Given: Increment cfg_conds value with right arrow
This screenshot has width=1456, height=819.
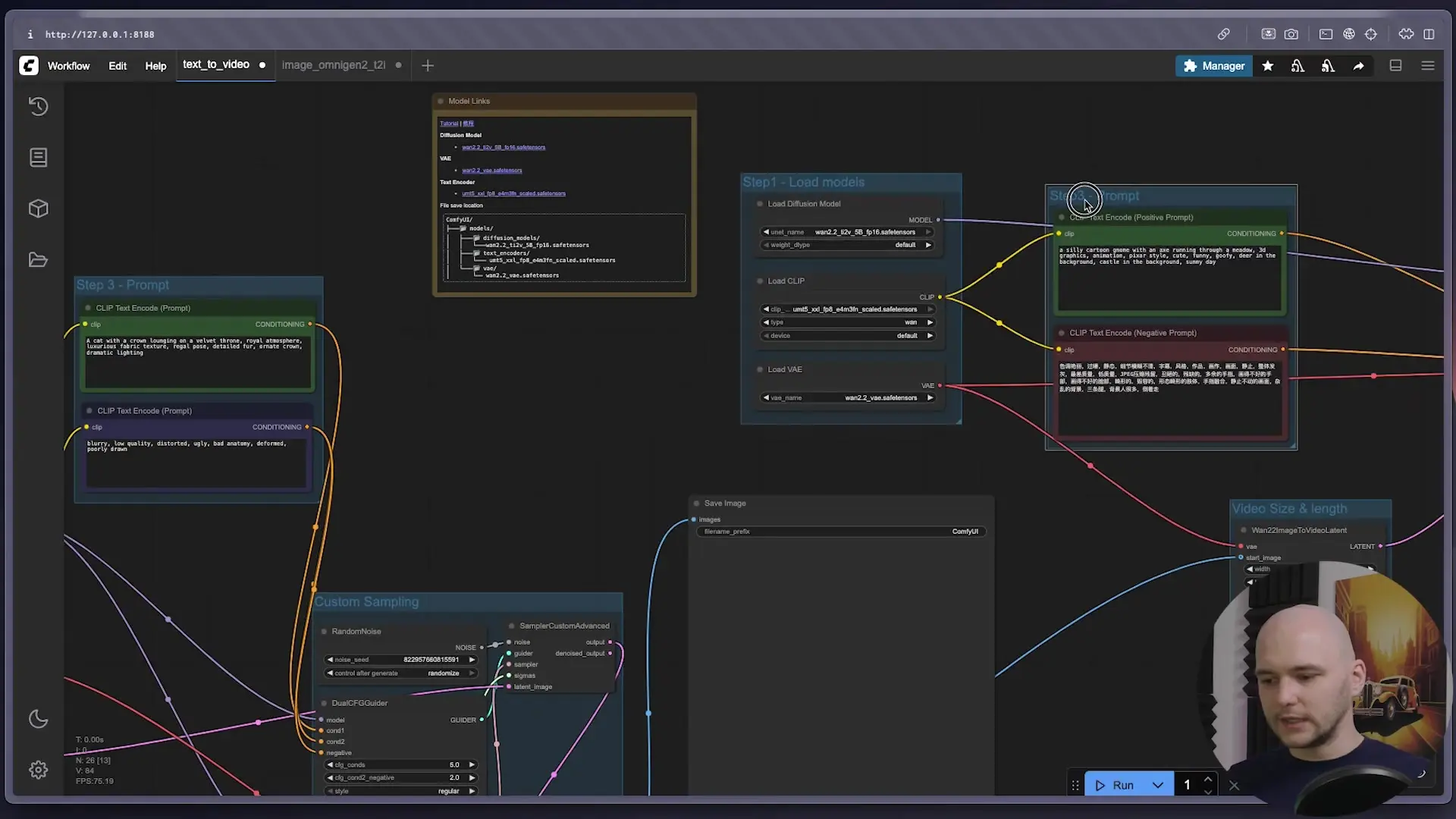Looking at the screenshot, I should click(472, 765).
